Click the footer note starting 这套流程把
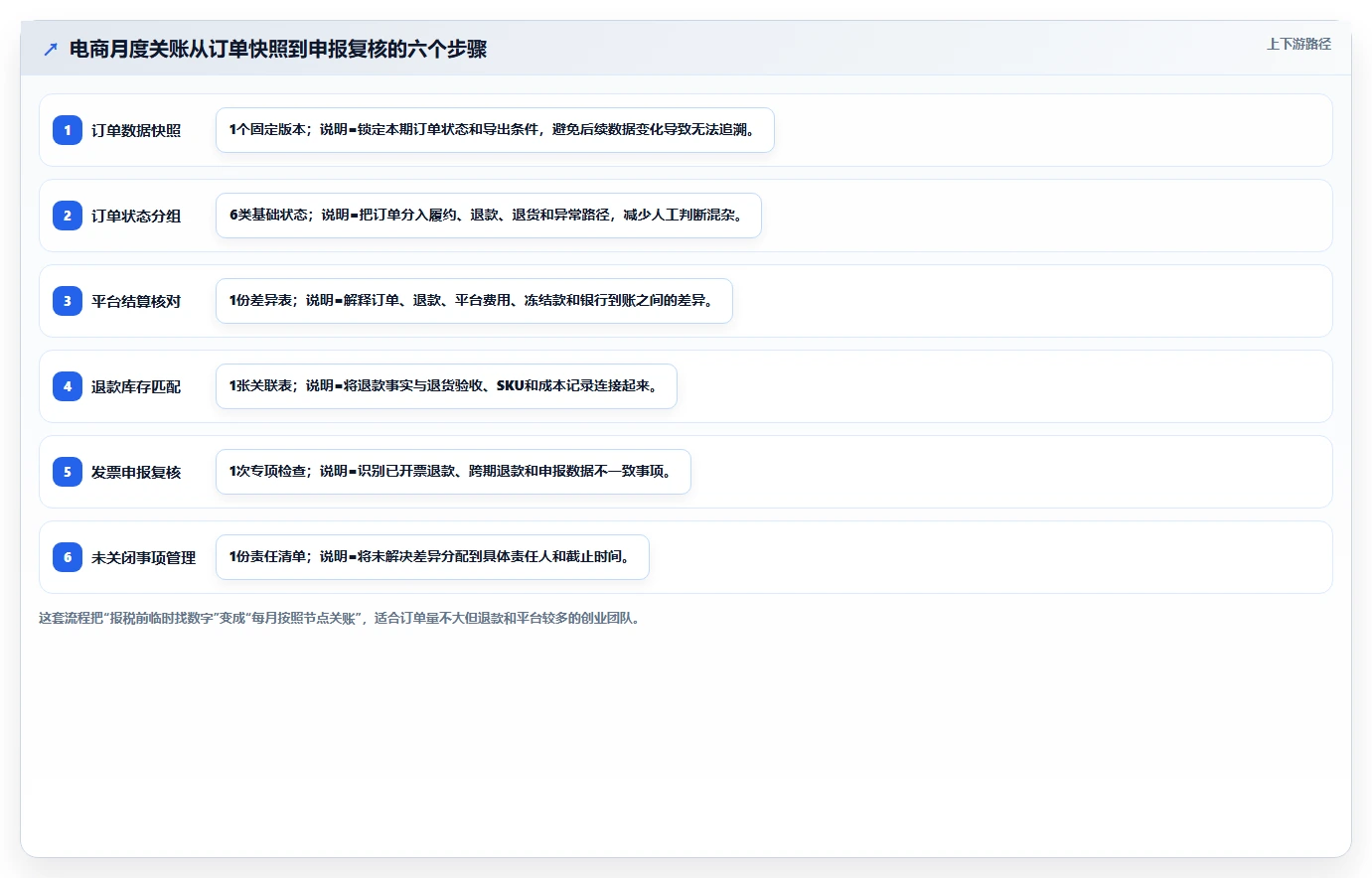The height and width of the screenshot is (878, 1372). coord(342,618)
